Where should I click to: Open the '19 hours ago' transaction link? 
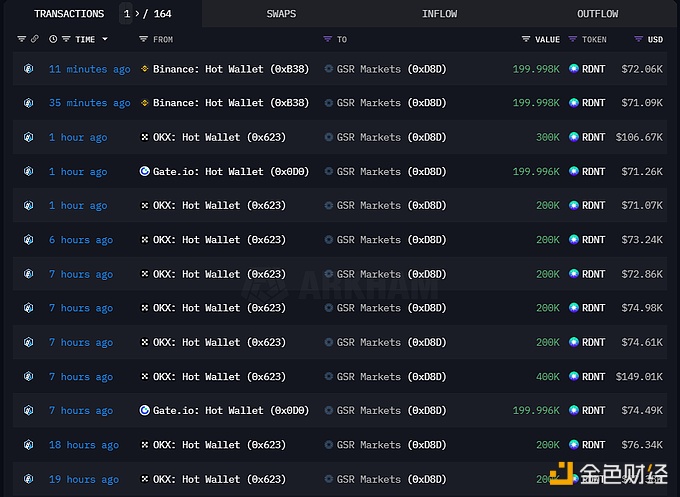click(84, 479)
